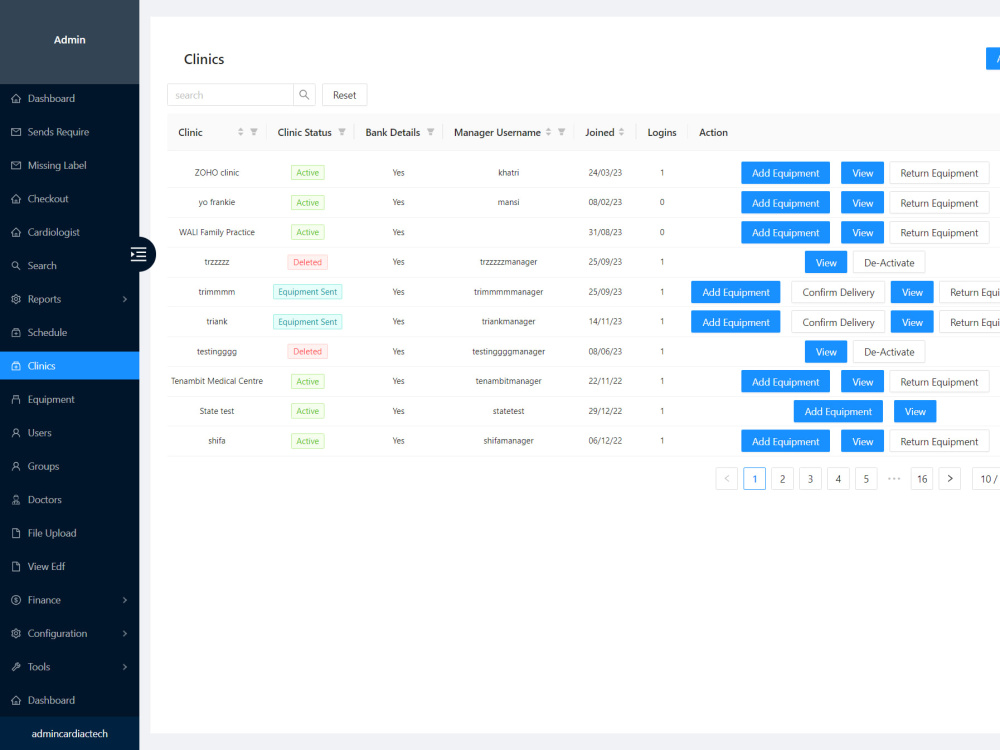Open Missing Label in sidebar
The height and width of the screenshot is (750, 1000).
point(70,165)
